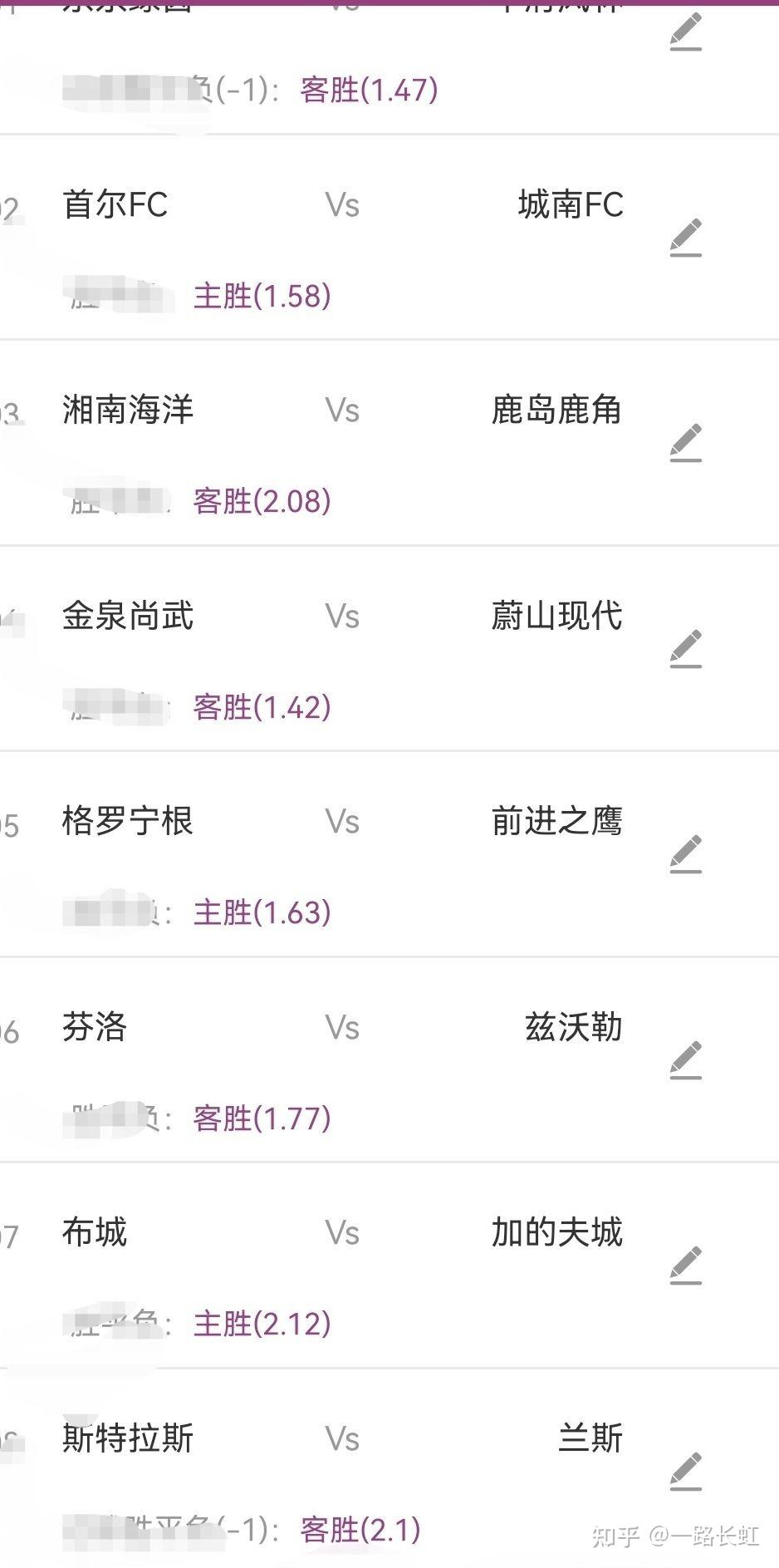Image resolution: width=779 pixels, height=1568 pixels.
Task: Open the 蔚山现代 away team name
Action: pos(556,616)
